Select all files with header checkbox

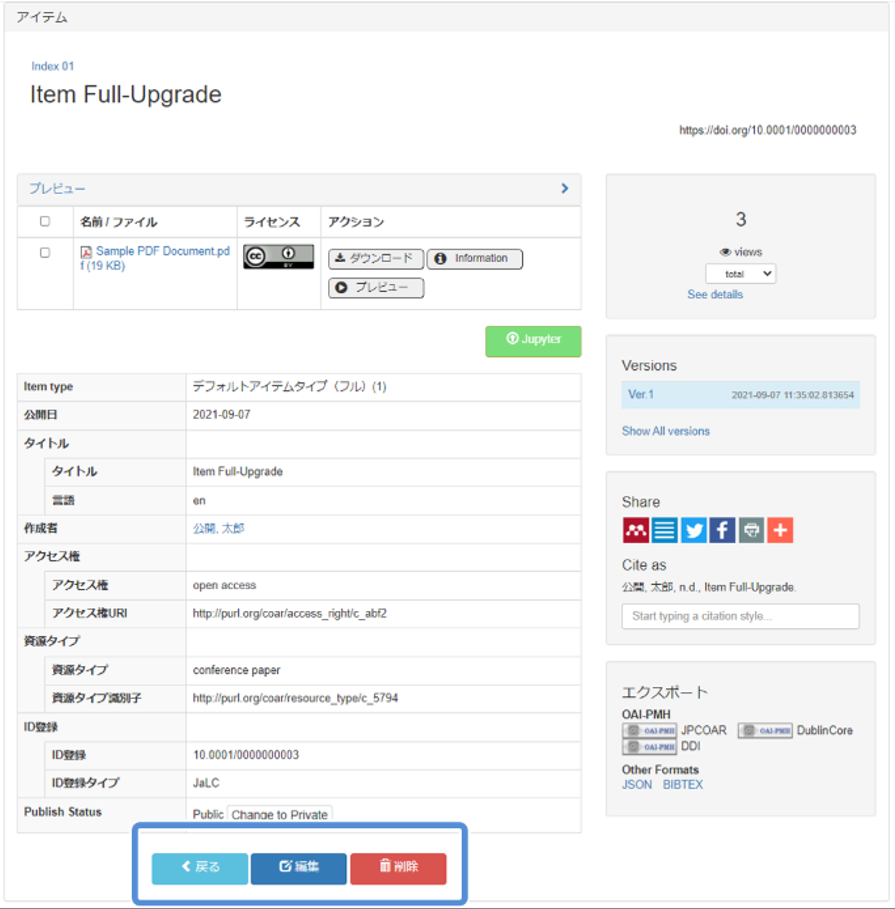(x=44, y=222)
